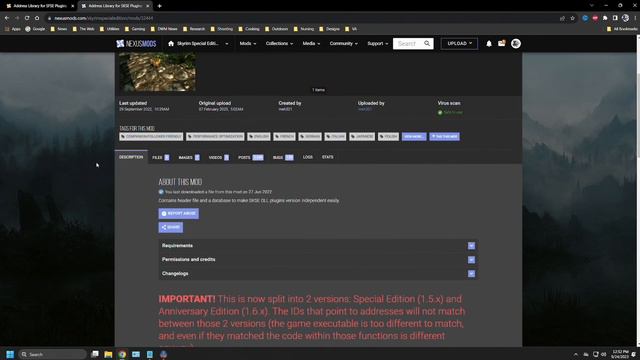The height and width of the screenshot is (360, 640).
Task: Click the Share button
Action: tap(171, 227)
